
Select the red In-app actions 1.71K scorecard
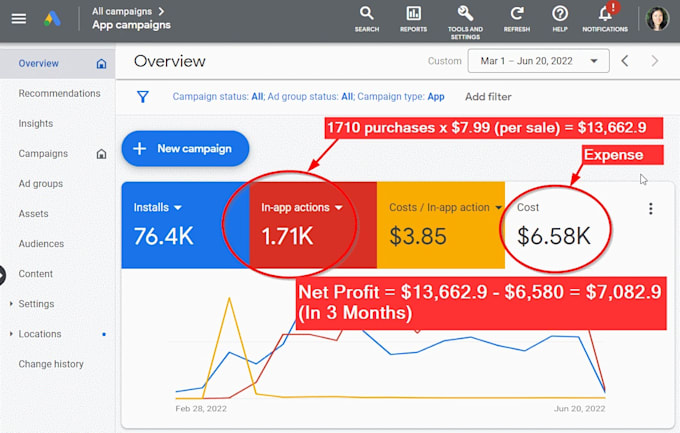313,225
